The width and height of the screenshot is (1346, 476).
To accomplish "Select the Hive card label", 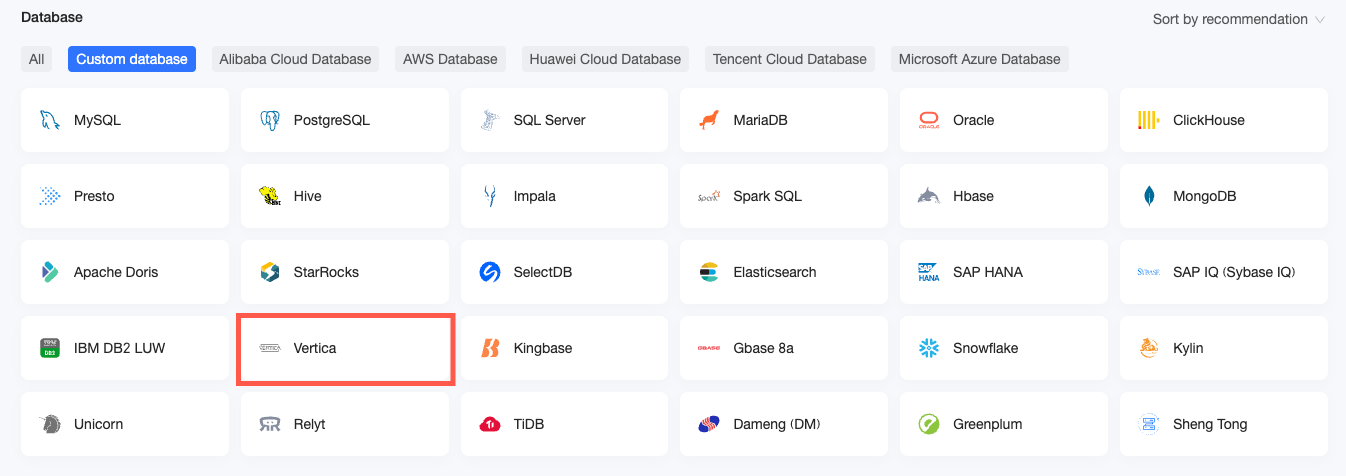I will [308, 196].
